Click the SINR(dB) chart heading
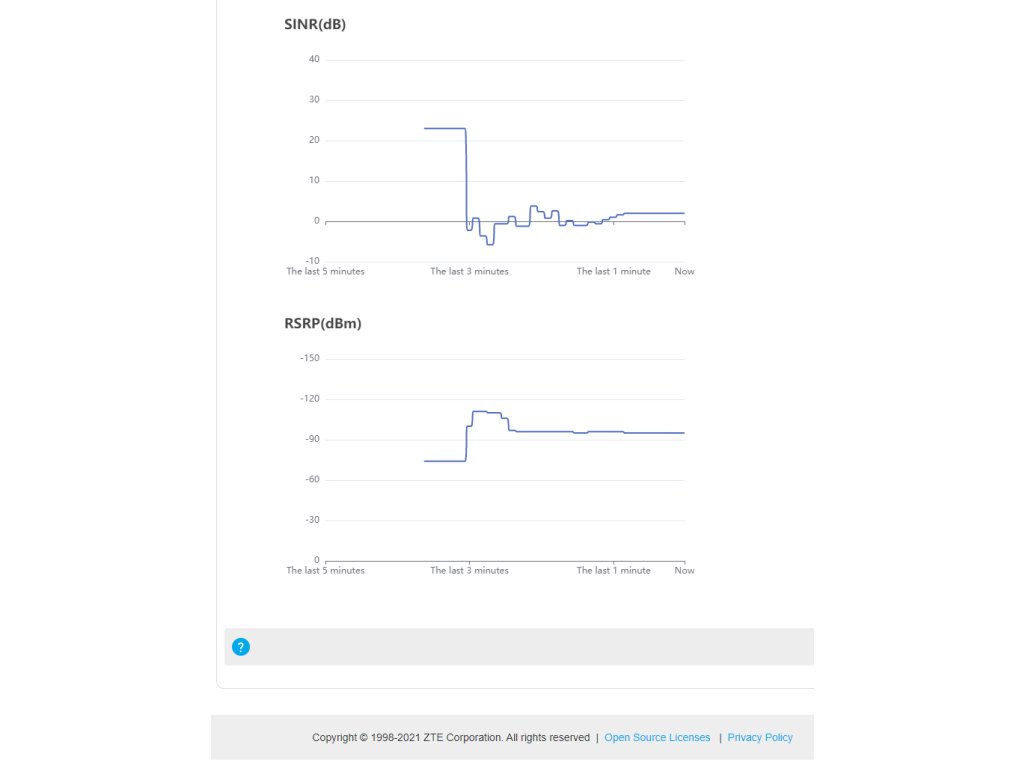This screenshot has width=1024, height=768. tap(315, 24)
